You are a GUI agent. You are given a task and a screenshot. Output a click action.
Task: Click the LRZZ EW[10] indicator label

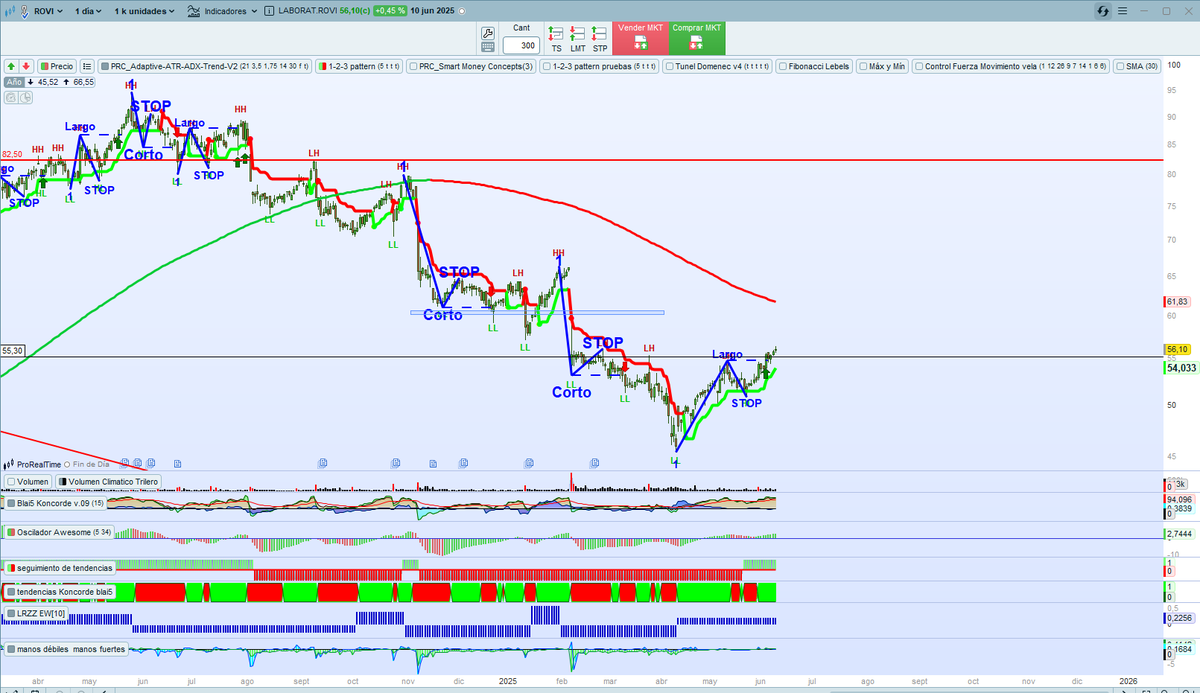[x=34, y=612]
